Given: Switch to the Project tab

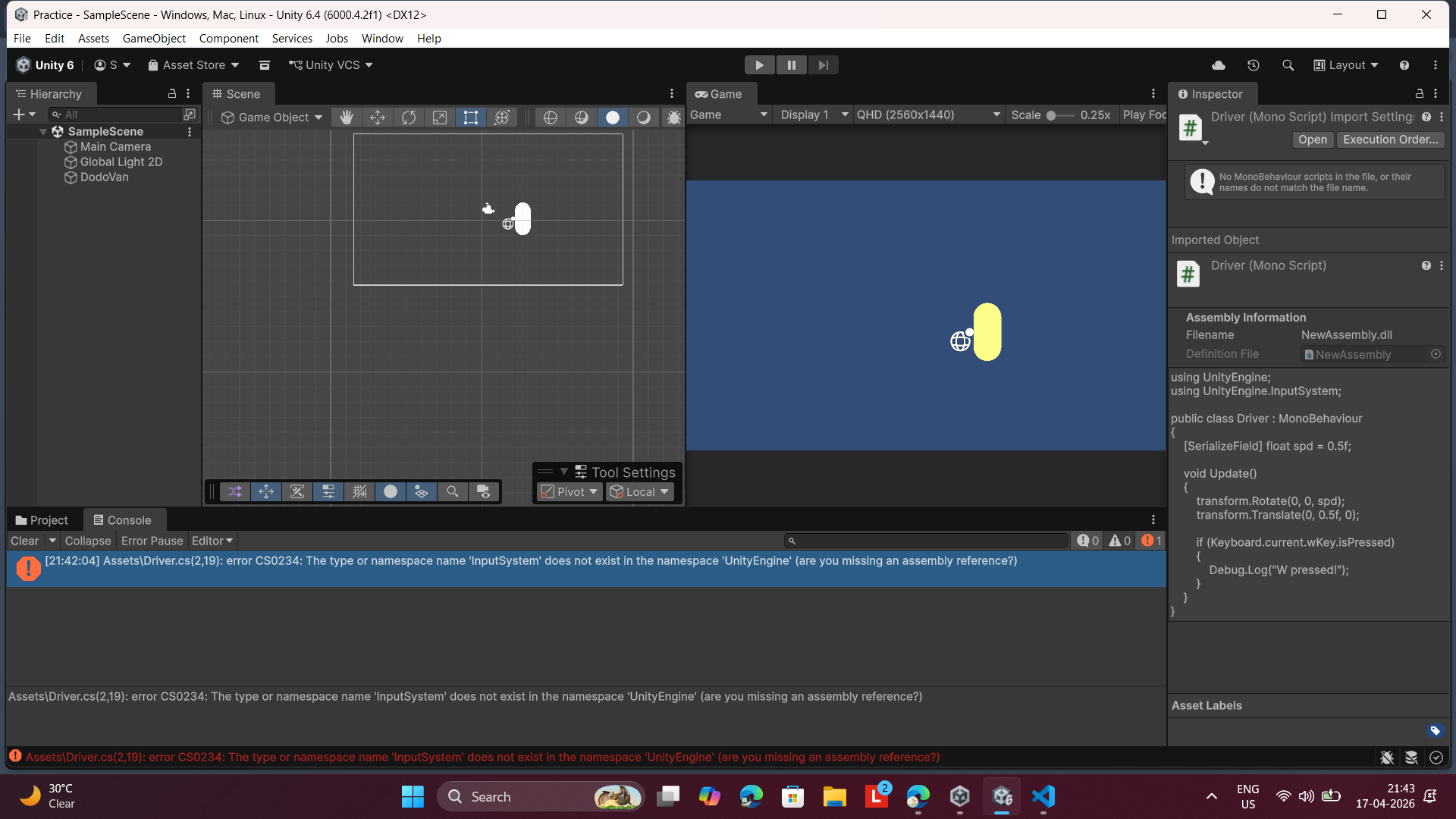Looking at the screenshot, I should [x=42, y=520].
